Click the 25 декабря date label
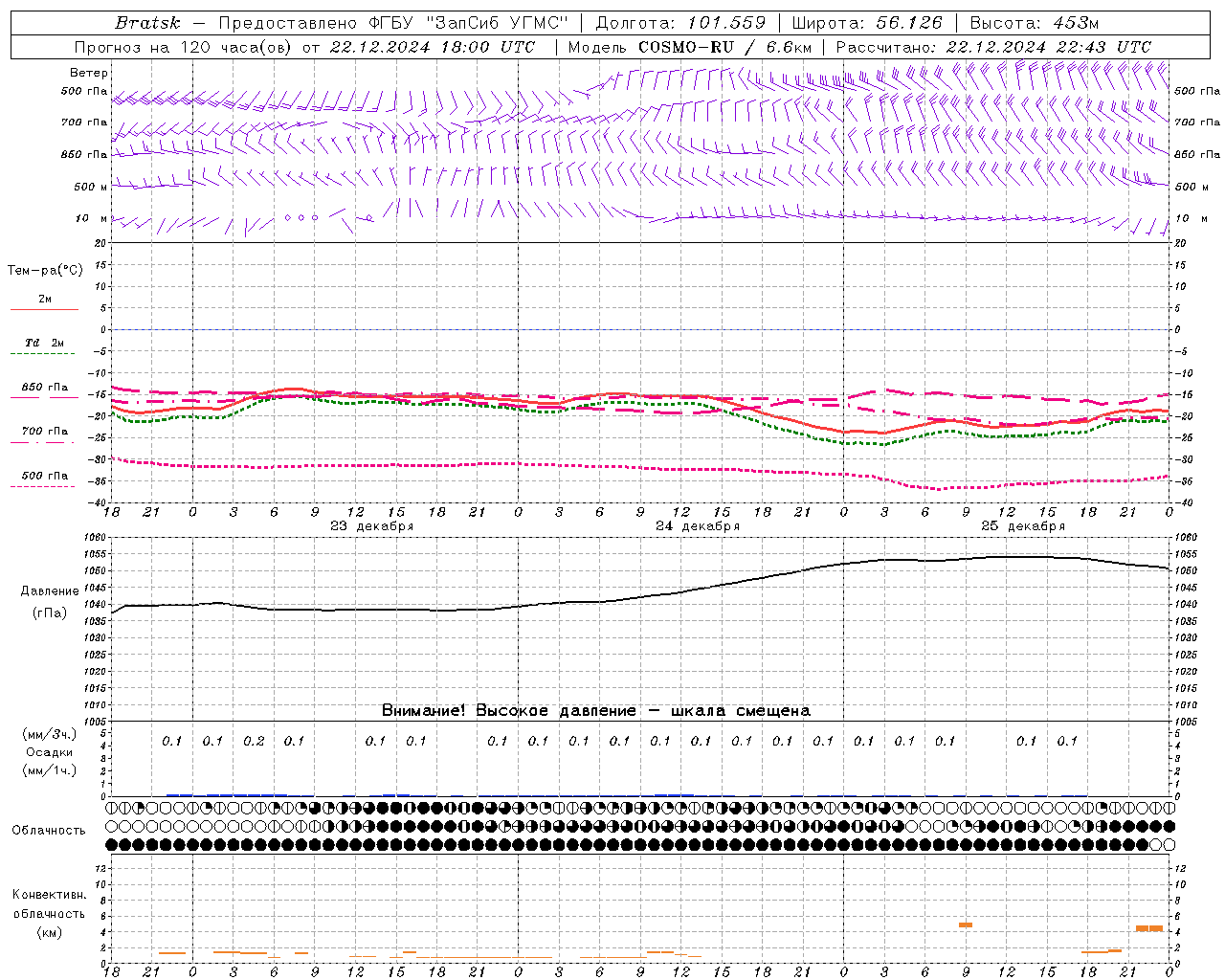 [1022, 526]
